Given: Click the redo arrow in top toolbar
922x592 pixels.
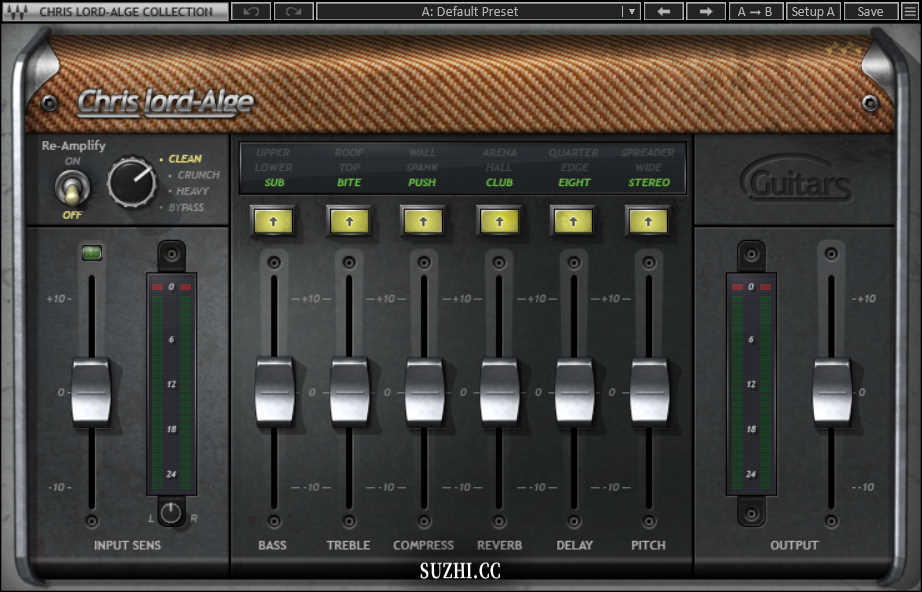Looking at the screenshot, I should point(293,12).
